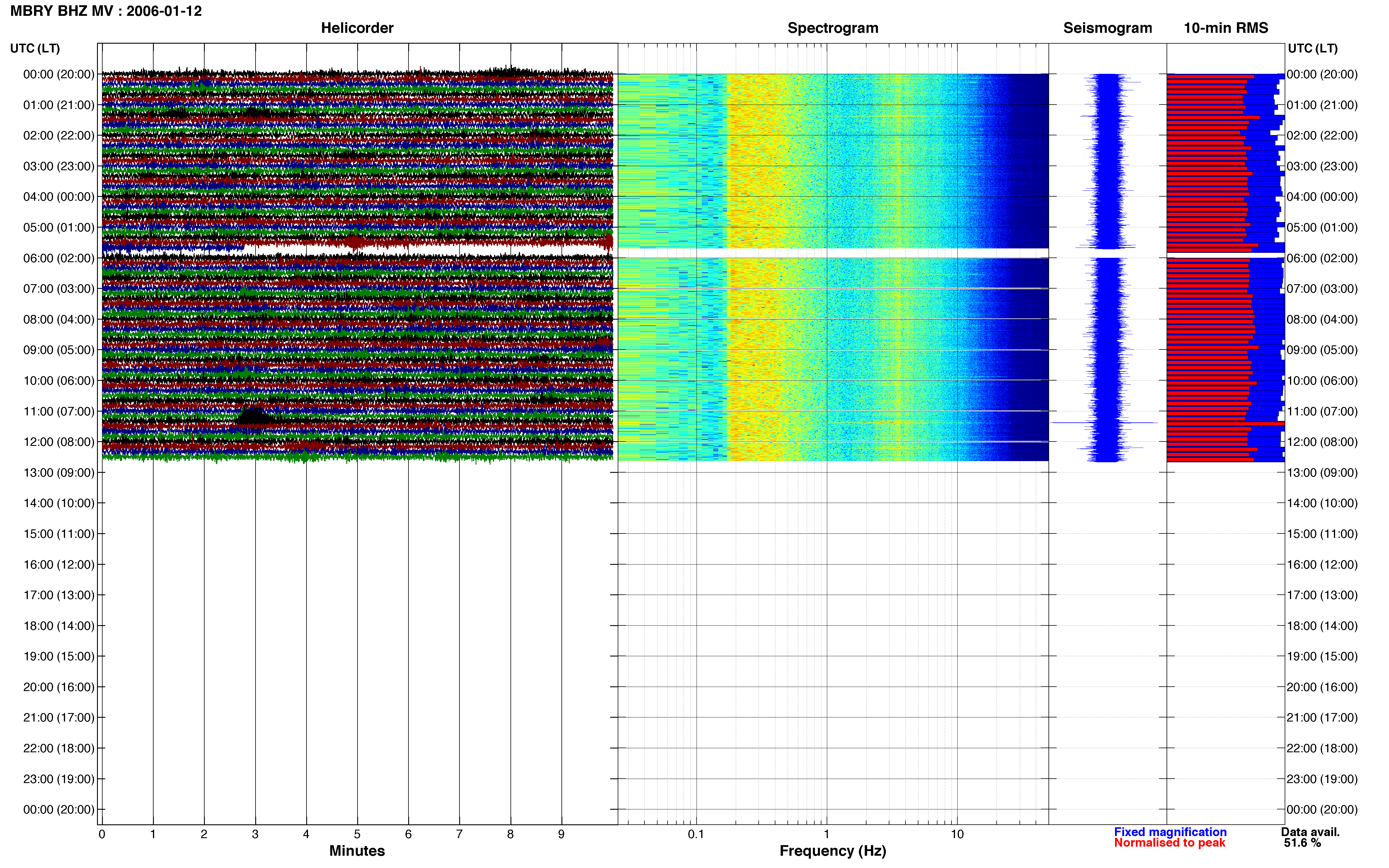The width and height of the screenshot is (1389, 868).
Task: Click the 'Seismogram' panel heading
Action: click(x=1108, y=28)
